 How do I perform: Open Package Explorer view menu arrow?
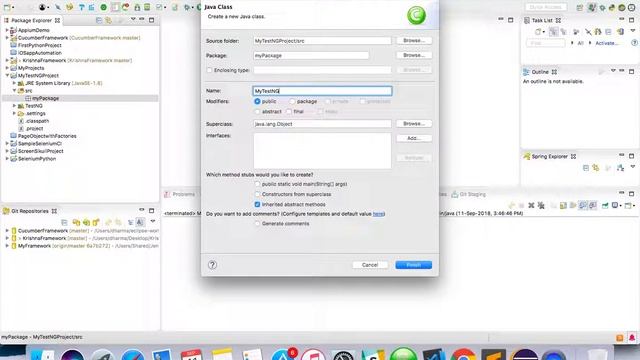[133, 19]
